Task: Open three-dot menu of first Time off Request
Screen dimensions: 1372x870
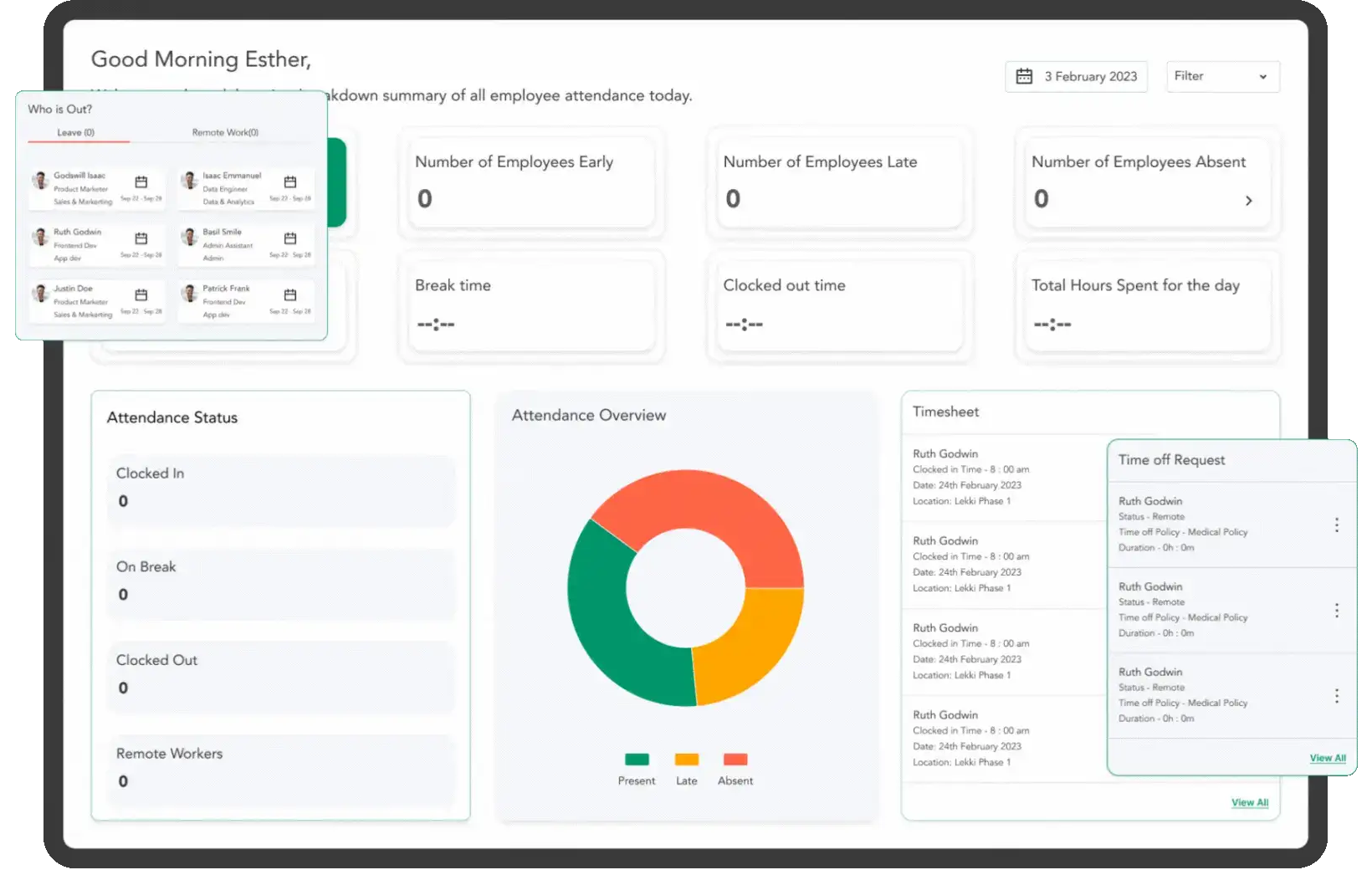Action: (1336, 525)
